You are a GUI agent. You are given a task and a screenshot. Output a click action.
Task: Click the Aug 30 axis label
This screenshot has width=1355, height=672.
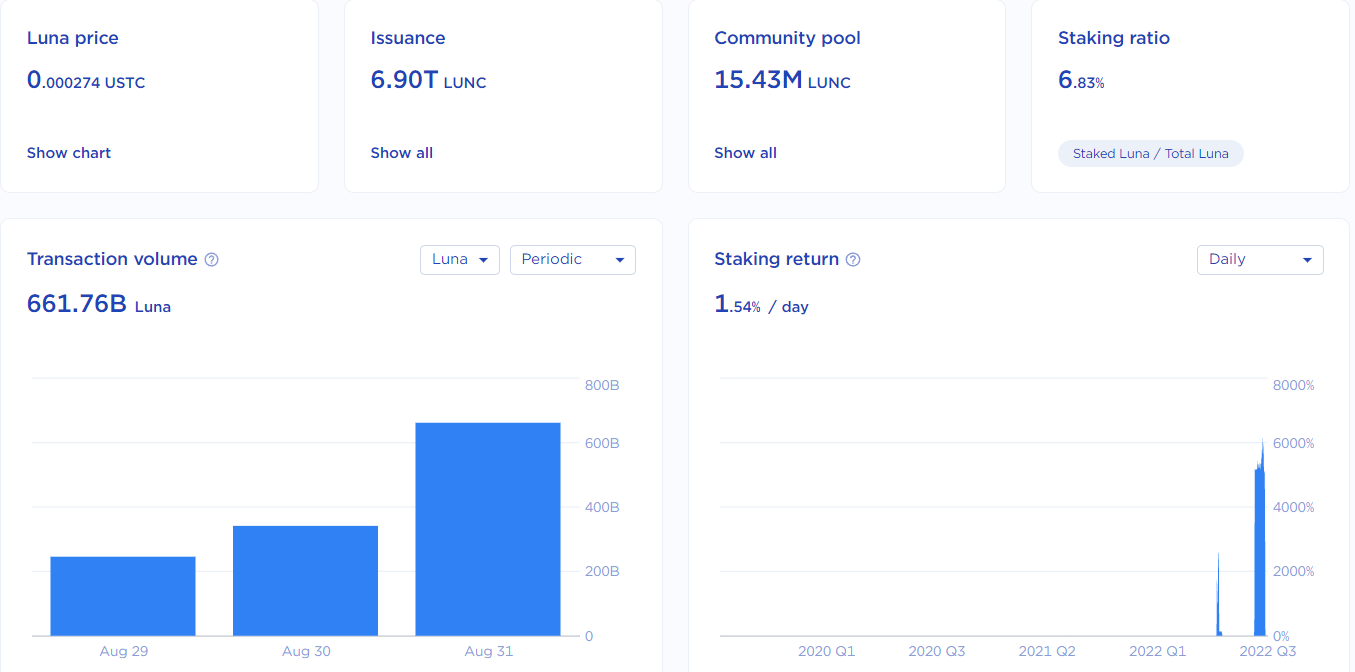(306, 651)
